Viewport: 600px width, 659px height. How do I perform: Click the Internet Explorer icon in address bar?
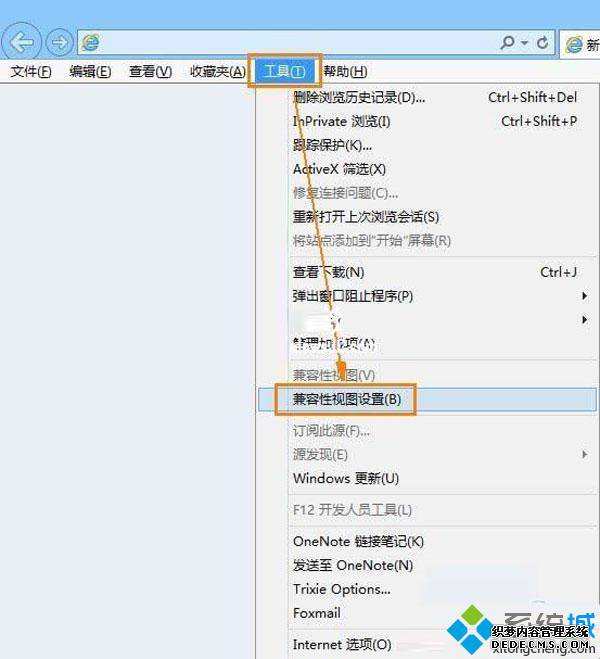[x=91, y=42]
